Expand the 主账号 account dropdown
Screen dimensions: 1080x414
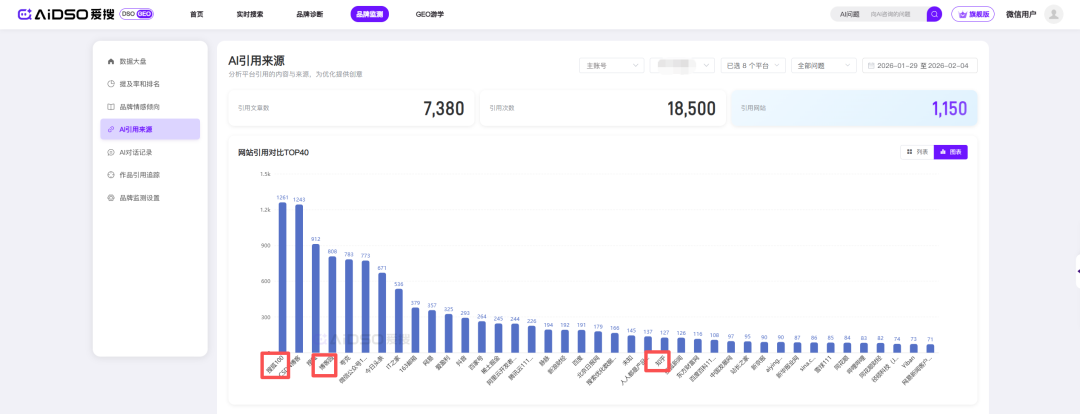tap(611, 65)
